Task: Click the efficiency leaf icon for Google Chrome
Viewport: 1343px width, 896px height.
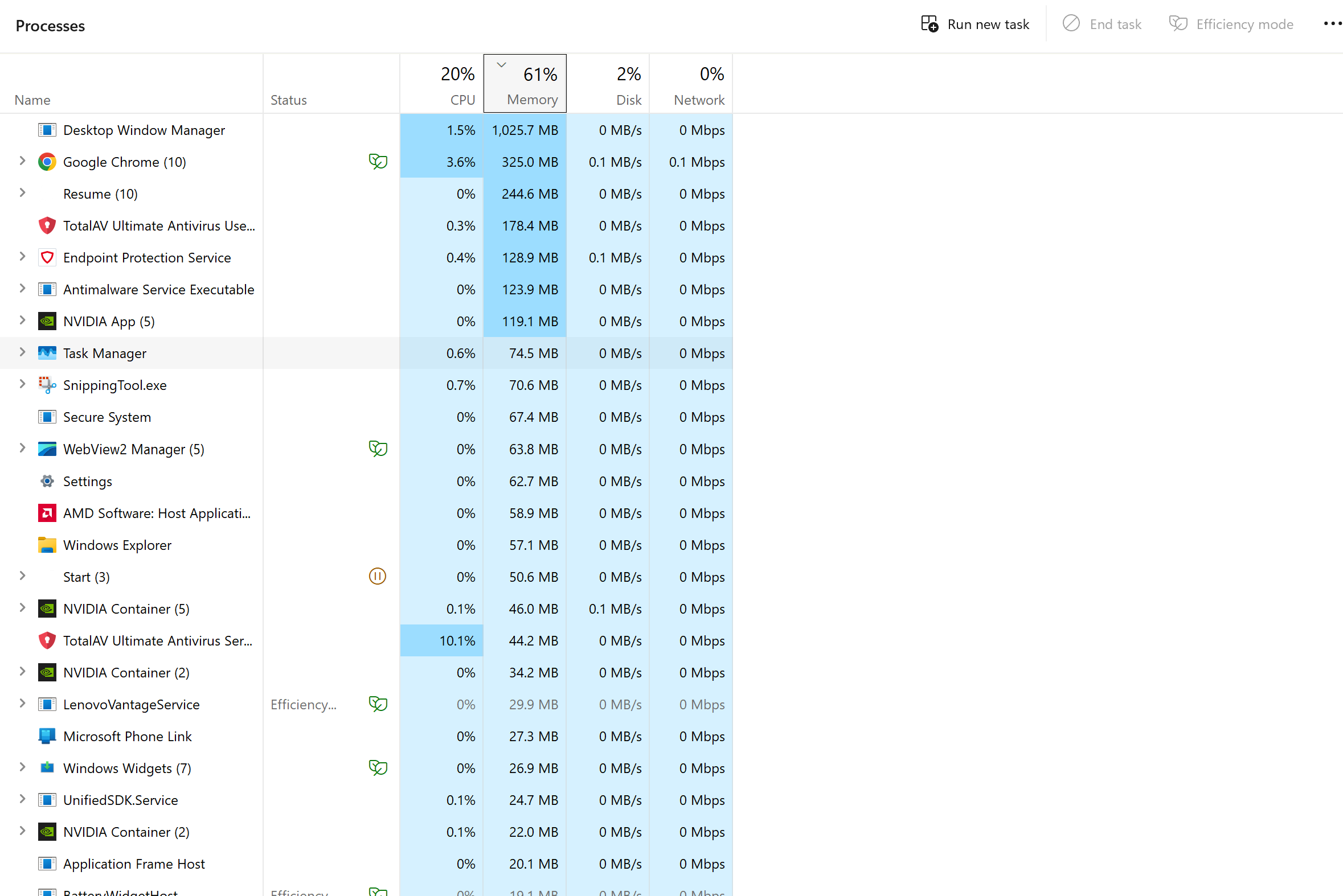Action: click(x=378, y=162)
